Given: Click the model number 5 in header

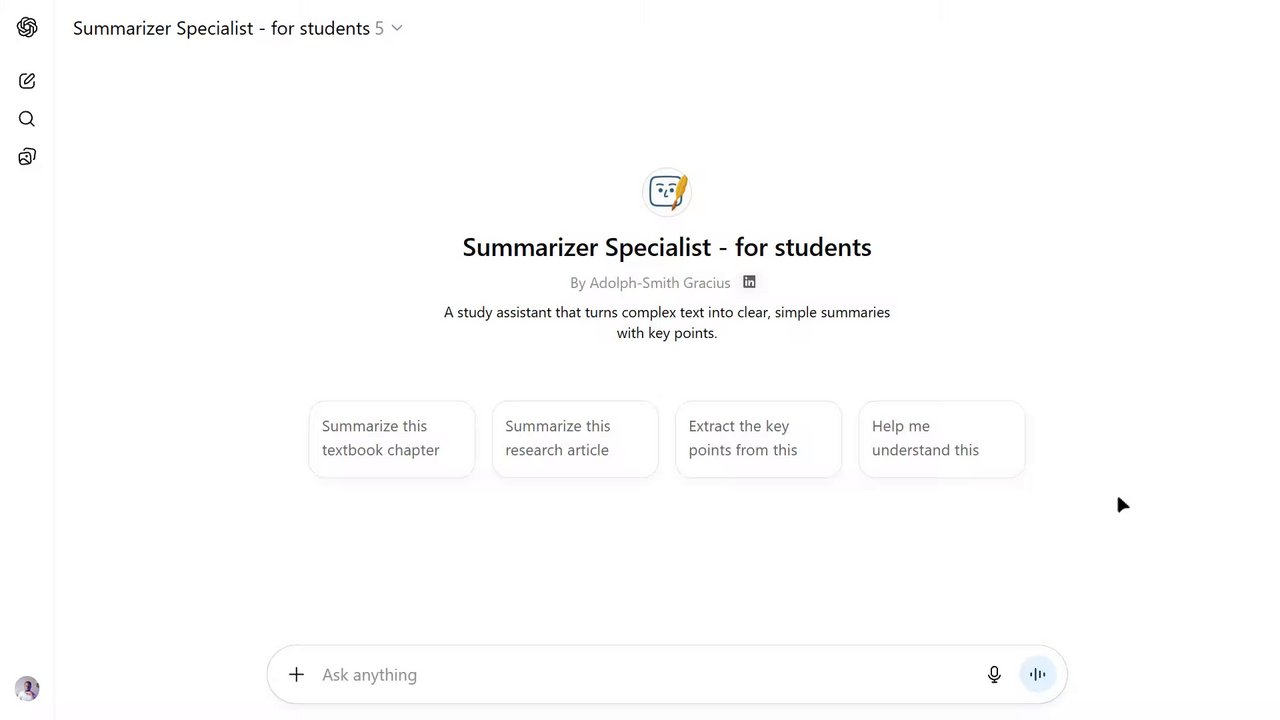Looking at the screenshot, I should [380, 28].
